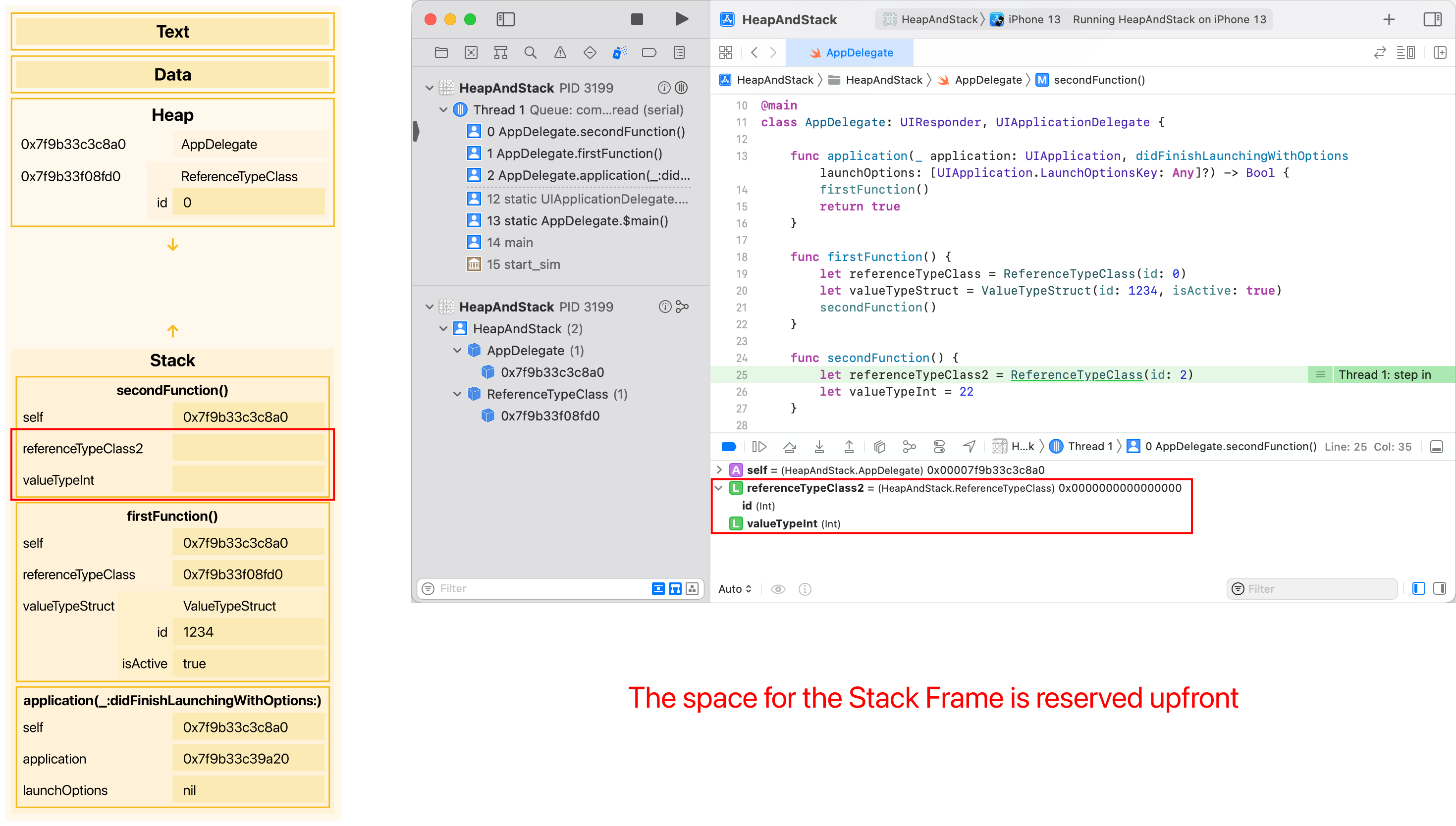Screen dimensions: 1456x826
Task: Toggle breakpoints with the blue pill button
Action: [728, 447]
